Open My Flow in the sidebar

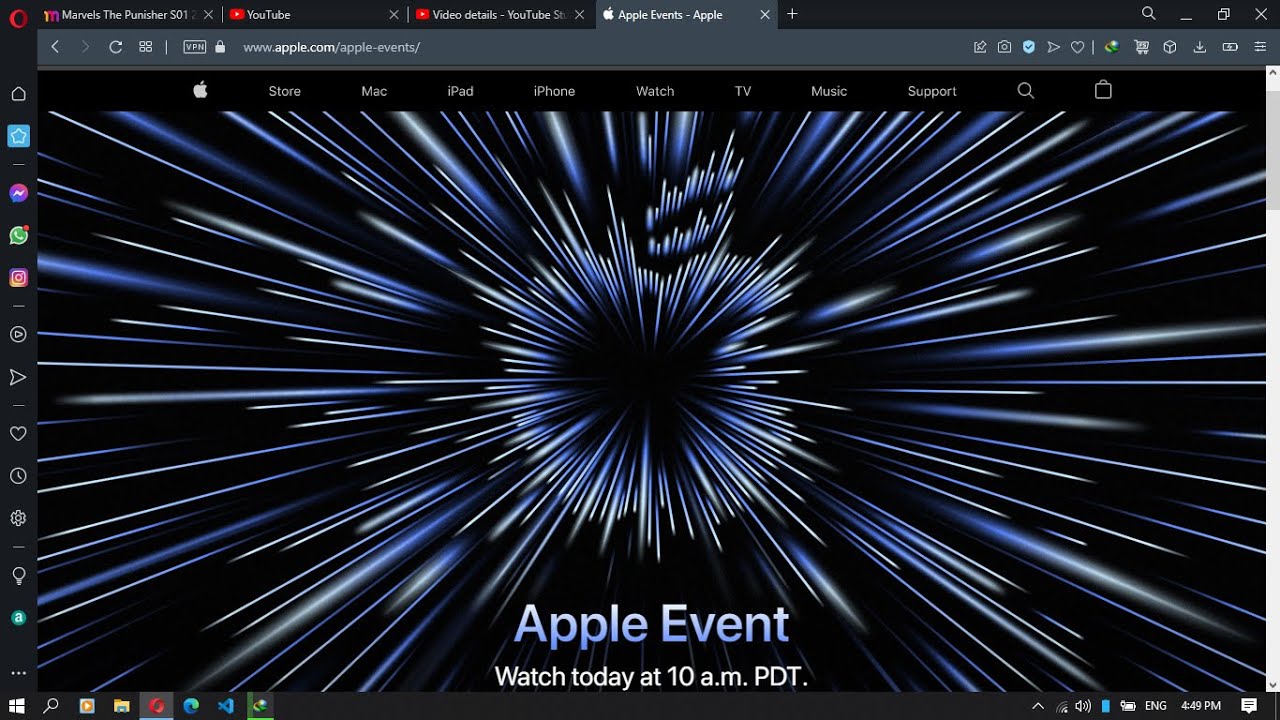click(x=18, y=377)
